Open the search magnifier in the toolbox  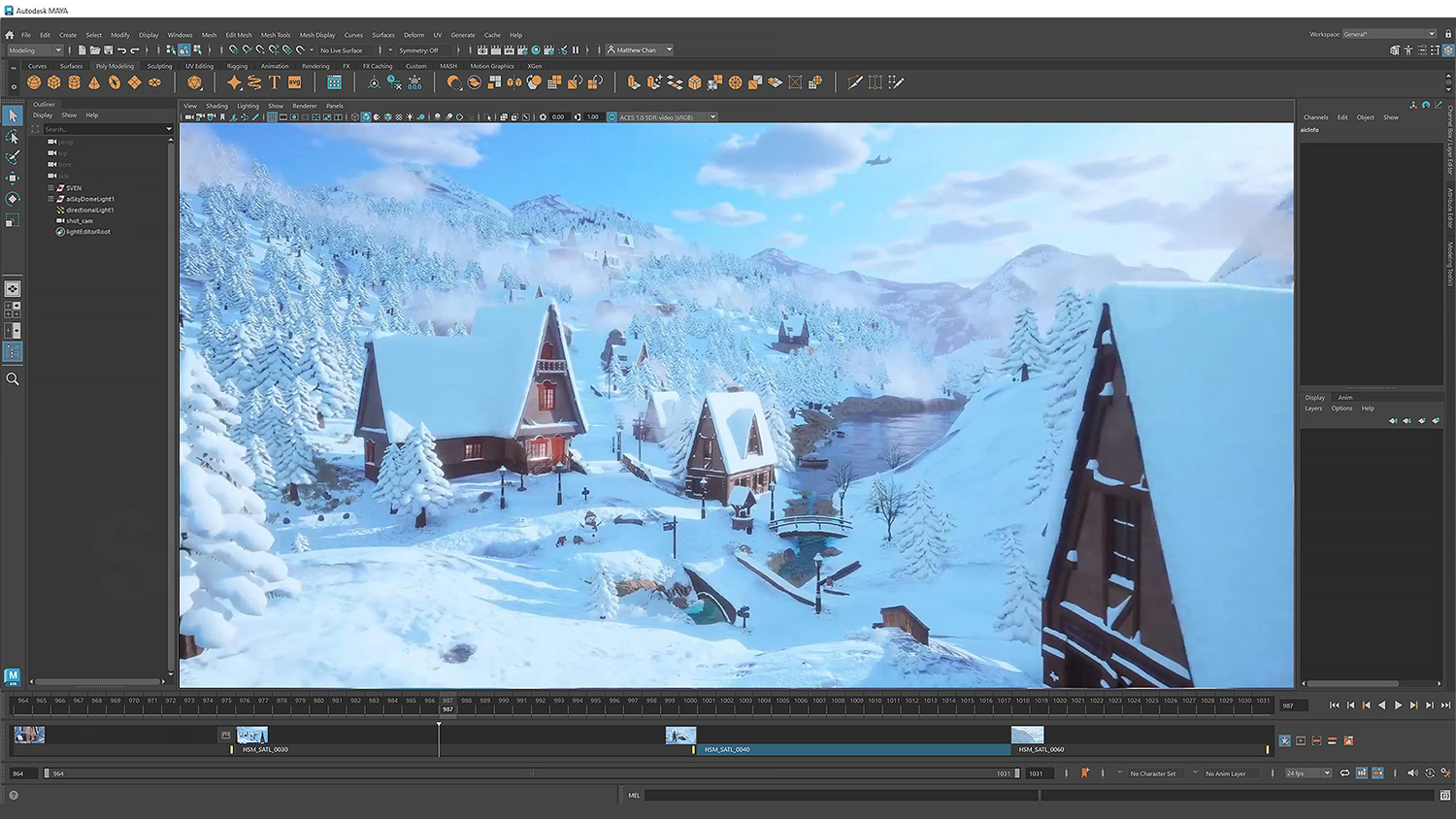pos(13,379)
